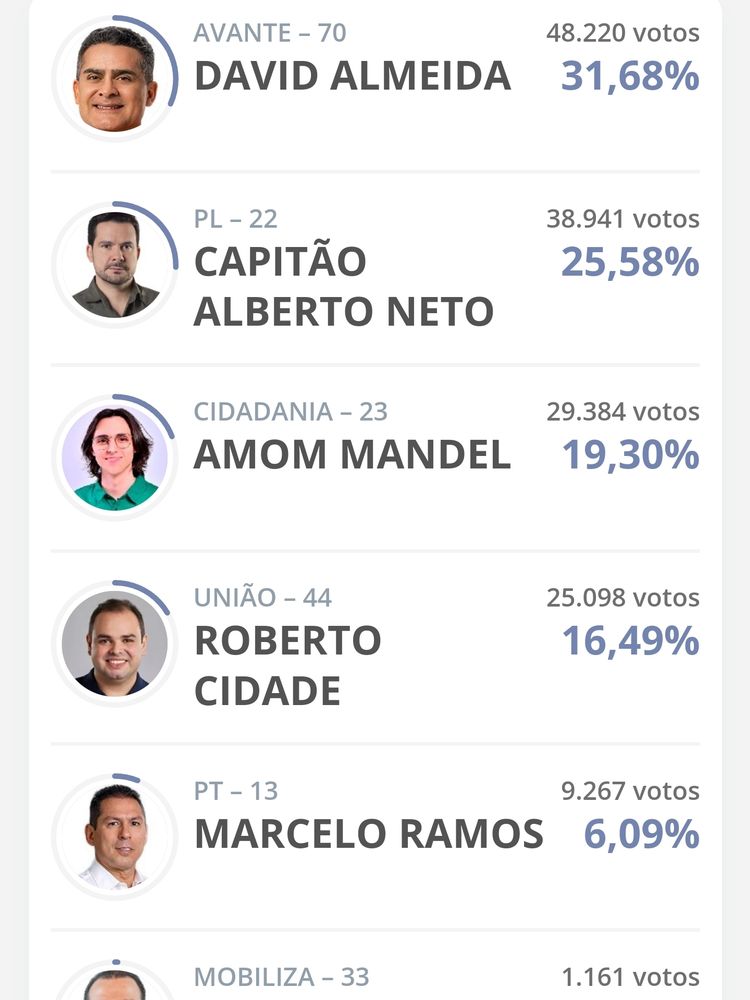750x1000 pixels.
Task: Select the MARCELO RAMOS name
Action: pyautogui.click(x=369, y=834)
